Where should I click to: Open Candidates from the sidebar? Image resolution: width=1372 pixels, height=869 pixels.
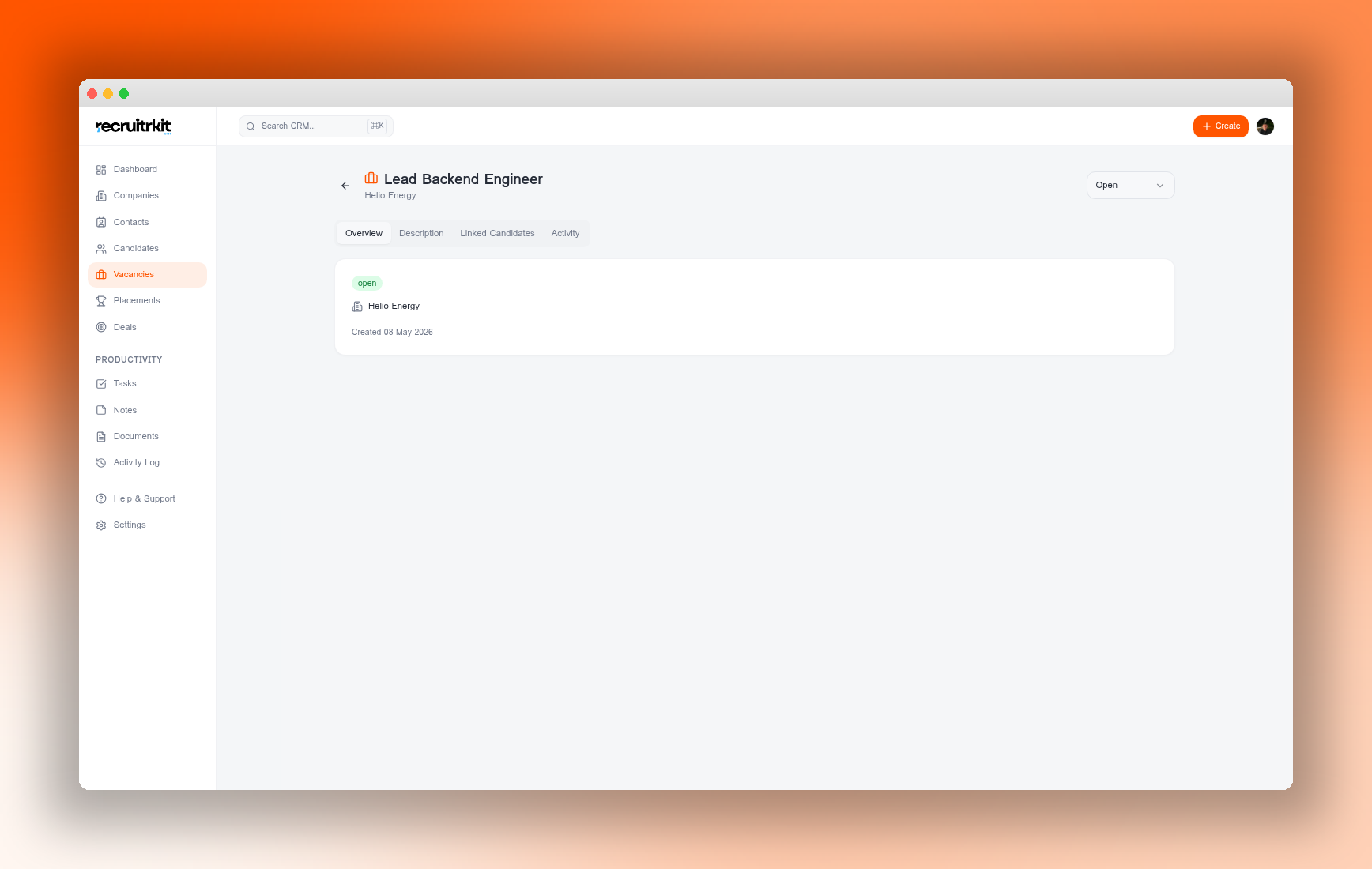(x=147, y=249)
